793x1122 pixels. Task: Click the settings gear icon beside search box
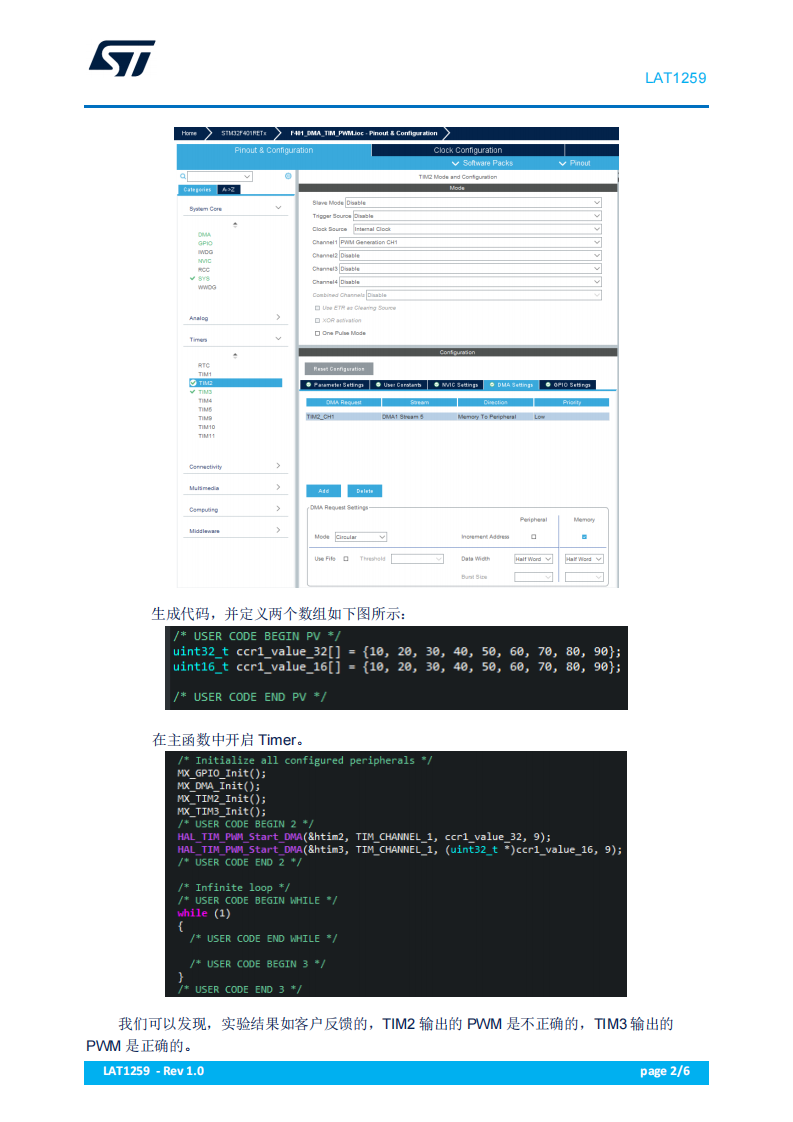click(x=288, y=176)
